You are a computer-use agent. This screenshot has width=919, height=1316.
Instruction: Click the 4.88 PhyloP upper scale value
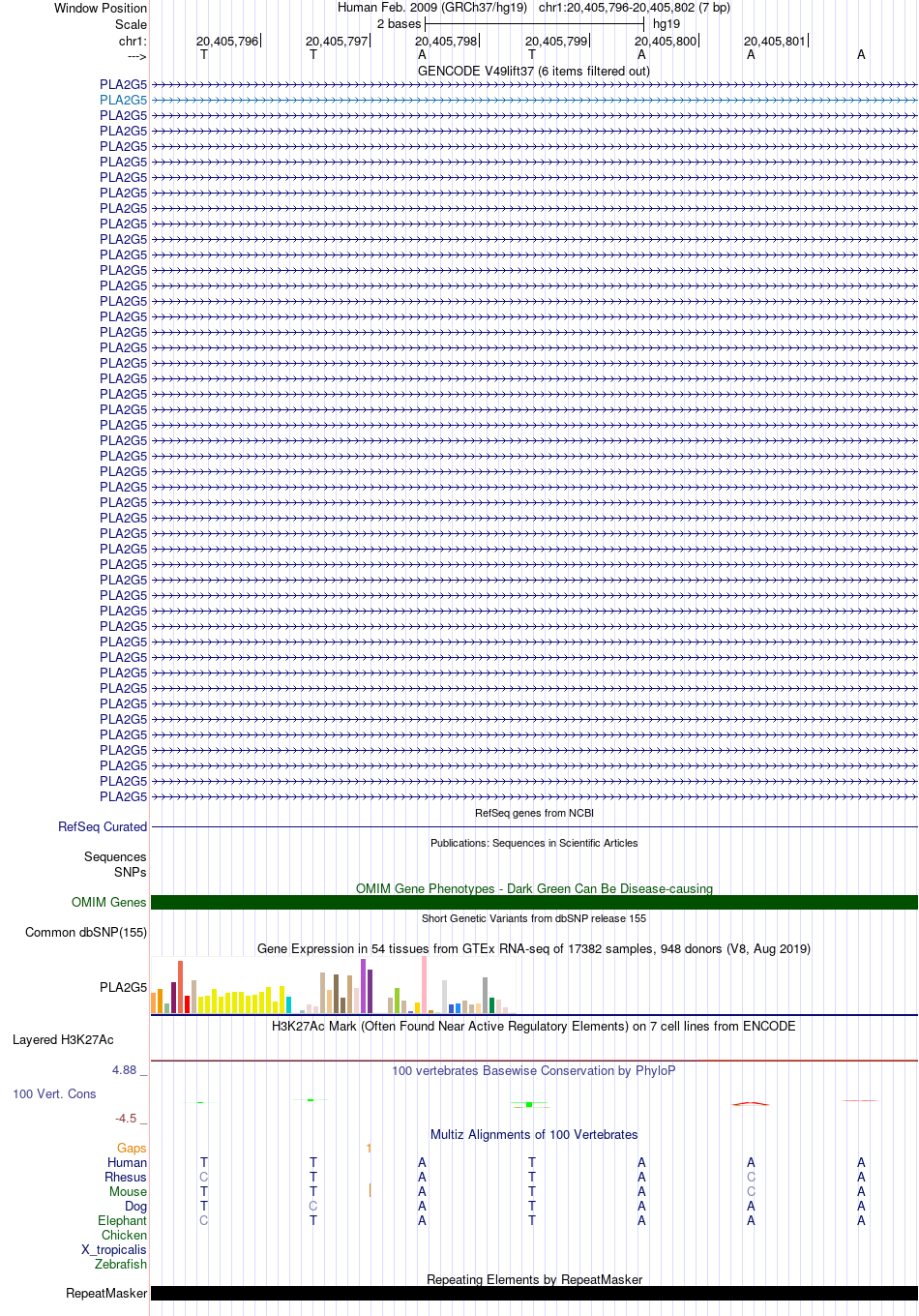(125, 1070)
